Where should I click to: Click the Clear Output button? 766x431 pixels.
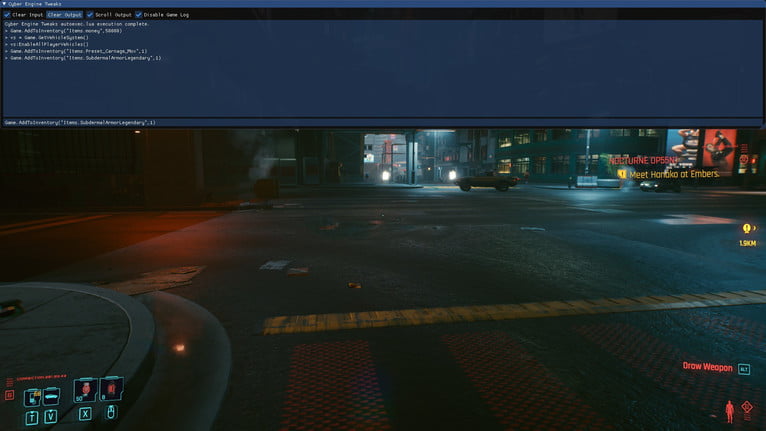pos(64,15)
